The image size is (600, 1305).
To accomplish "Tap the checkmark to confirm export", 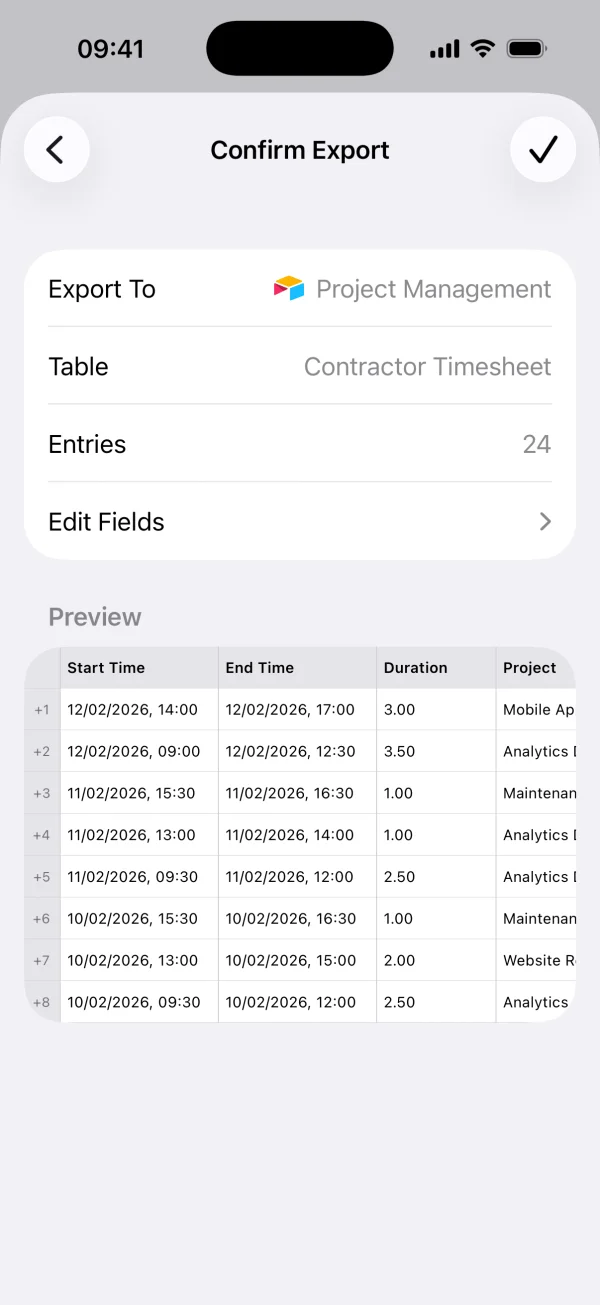I will (543, 149).
